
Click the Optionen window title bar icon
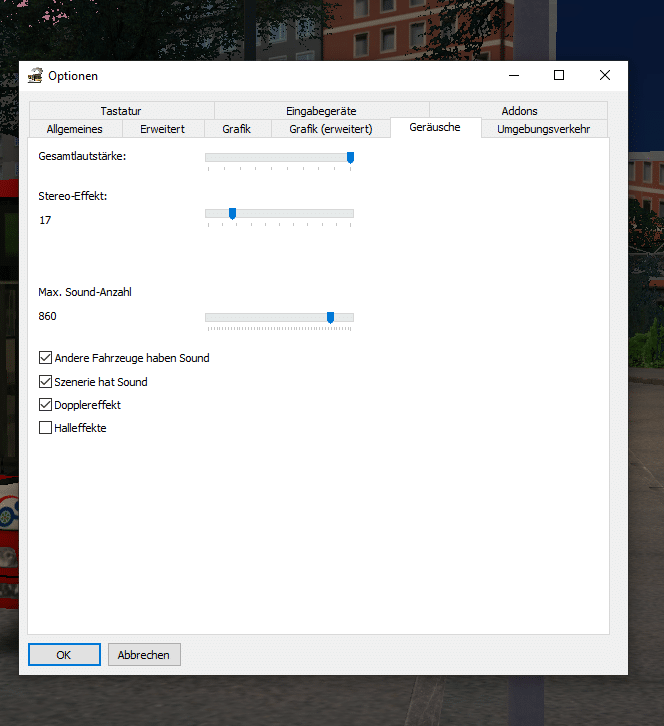pyautogui.click(x=36, y=76)
